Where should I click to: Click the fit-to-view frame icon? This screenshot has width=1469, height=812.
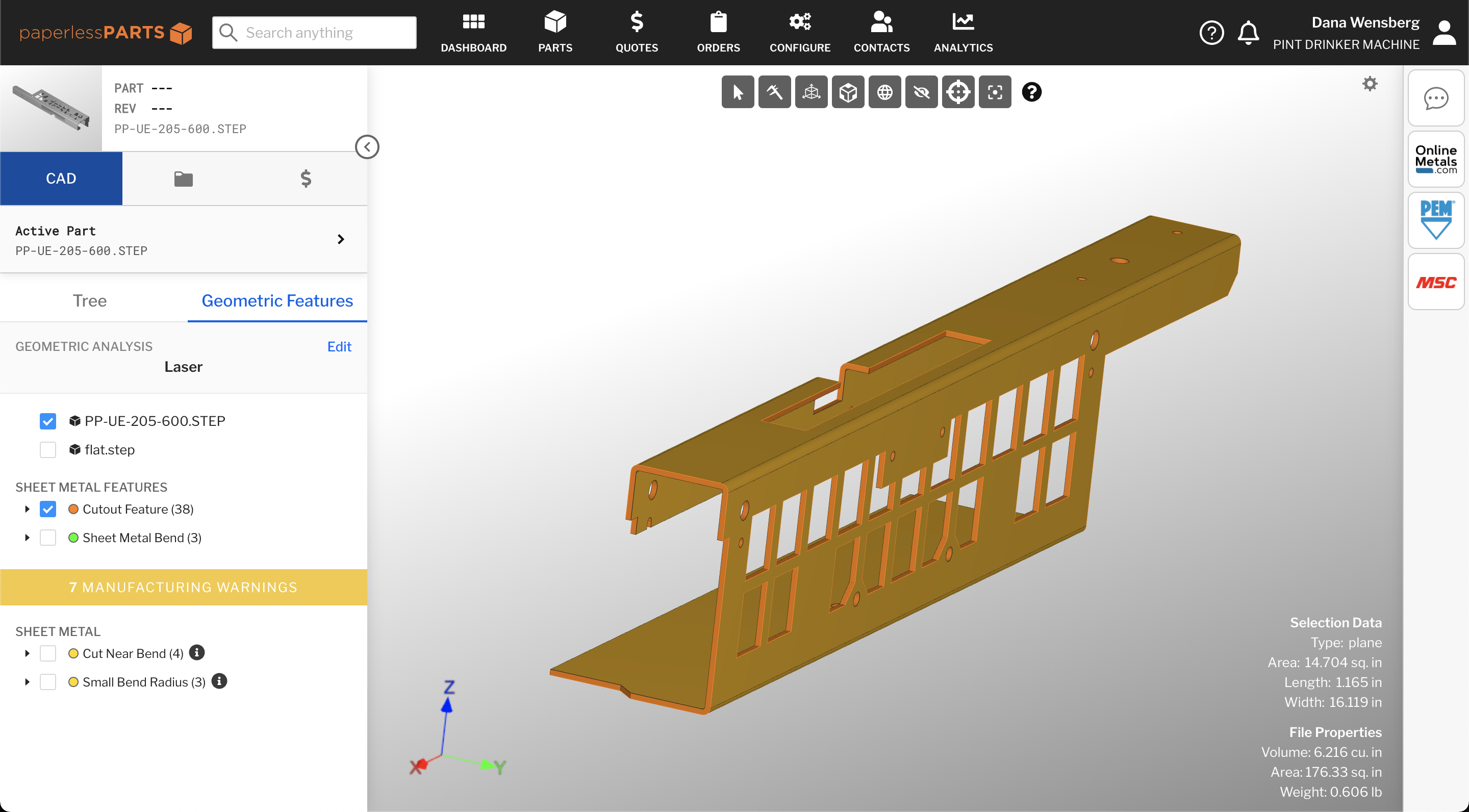pos(995,91)
